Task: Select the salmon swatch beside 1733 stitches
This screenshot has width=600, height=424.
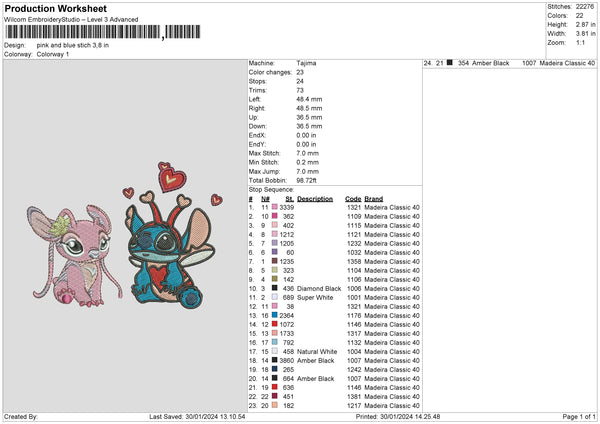Action: click(x=274, y=333)
